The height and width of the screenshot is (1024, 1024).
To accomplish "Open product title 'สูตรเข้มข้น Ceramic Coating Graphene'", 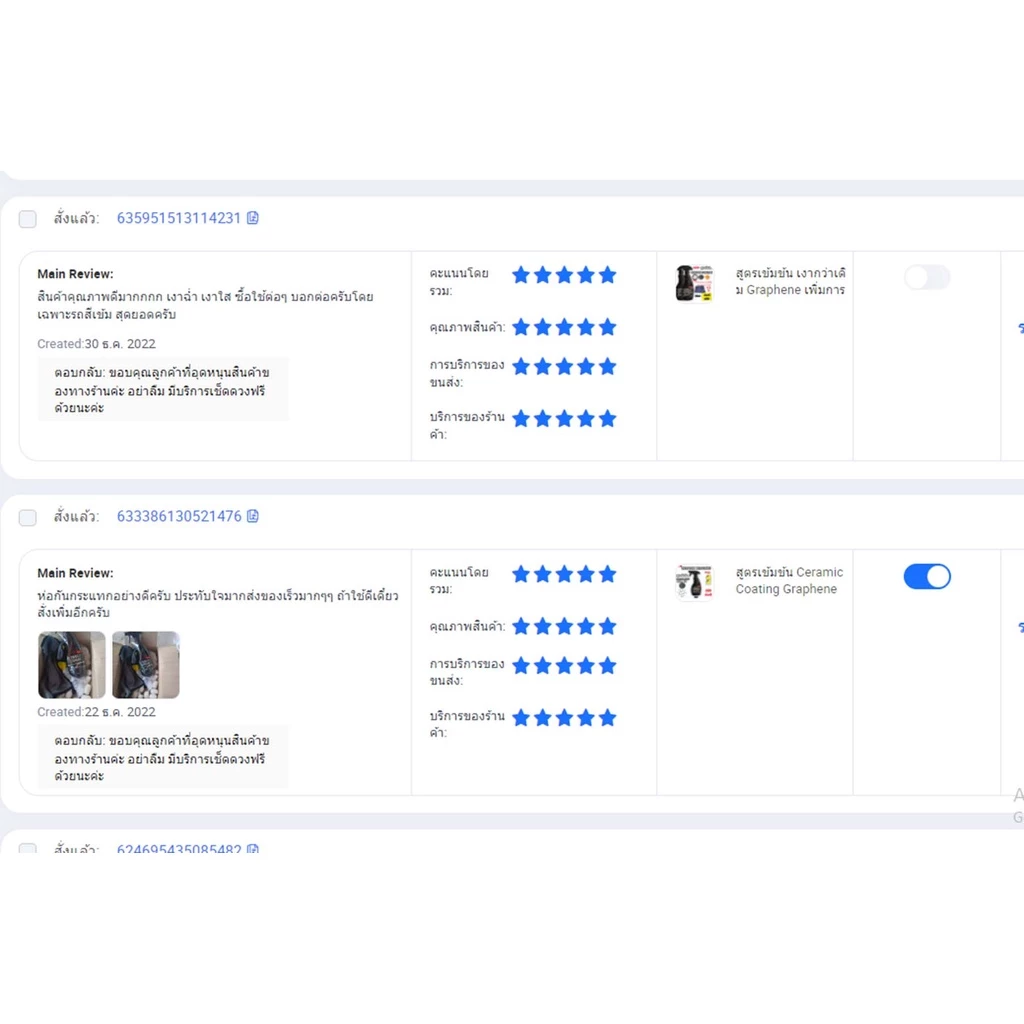I will tap(789, 581).
